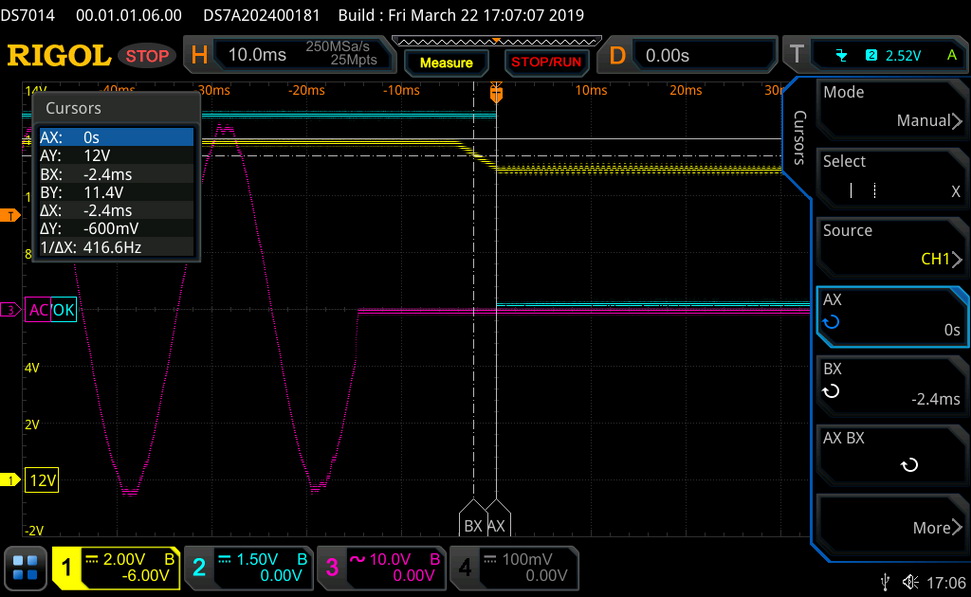
Task: Click the falling edge trigger icon
Action: coord(841,56)
